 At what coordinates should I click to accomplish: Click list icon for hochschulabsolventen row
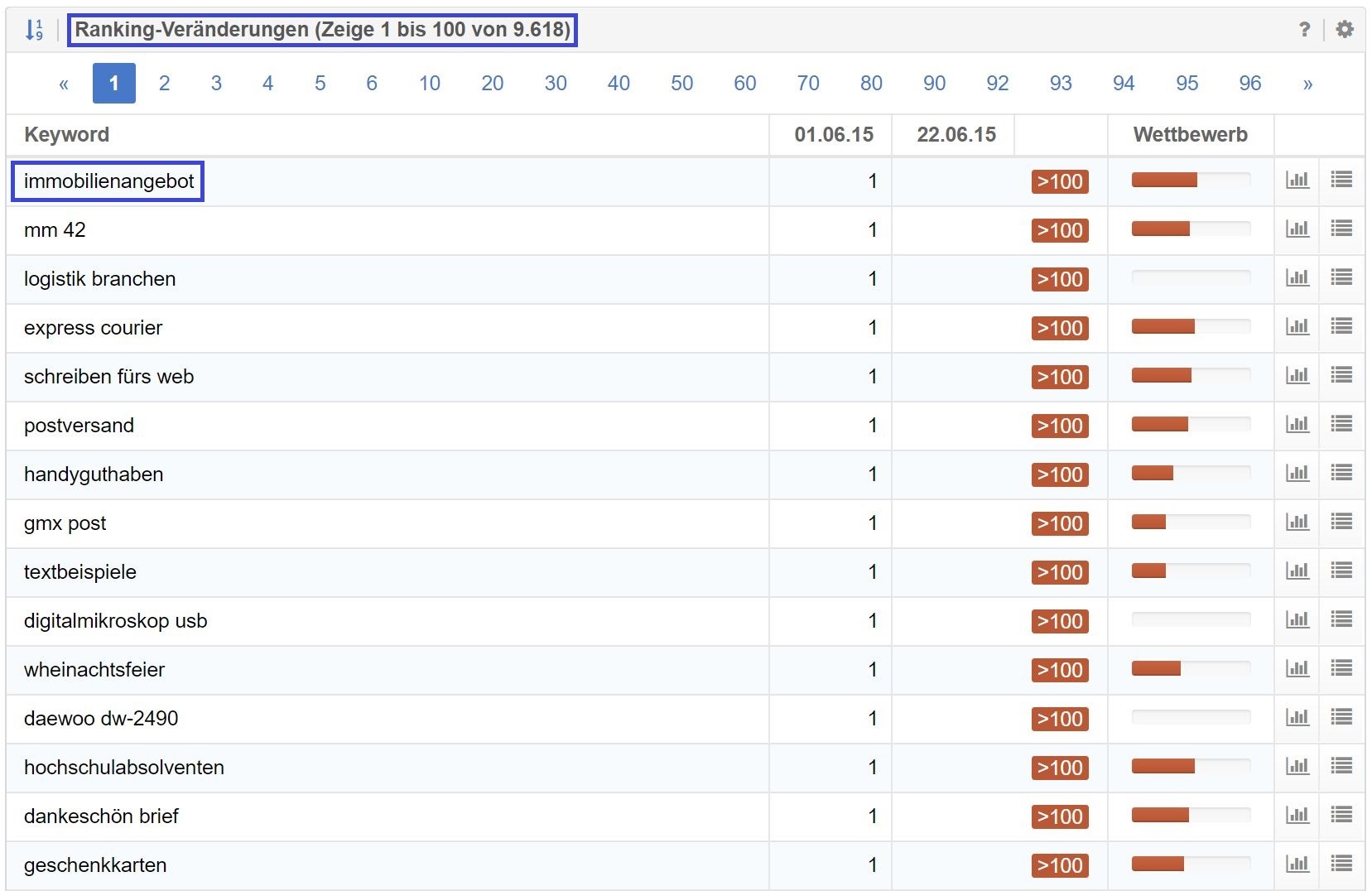coord(1341,766)
